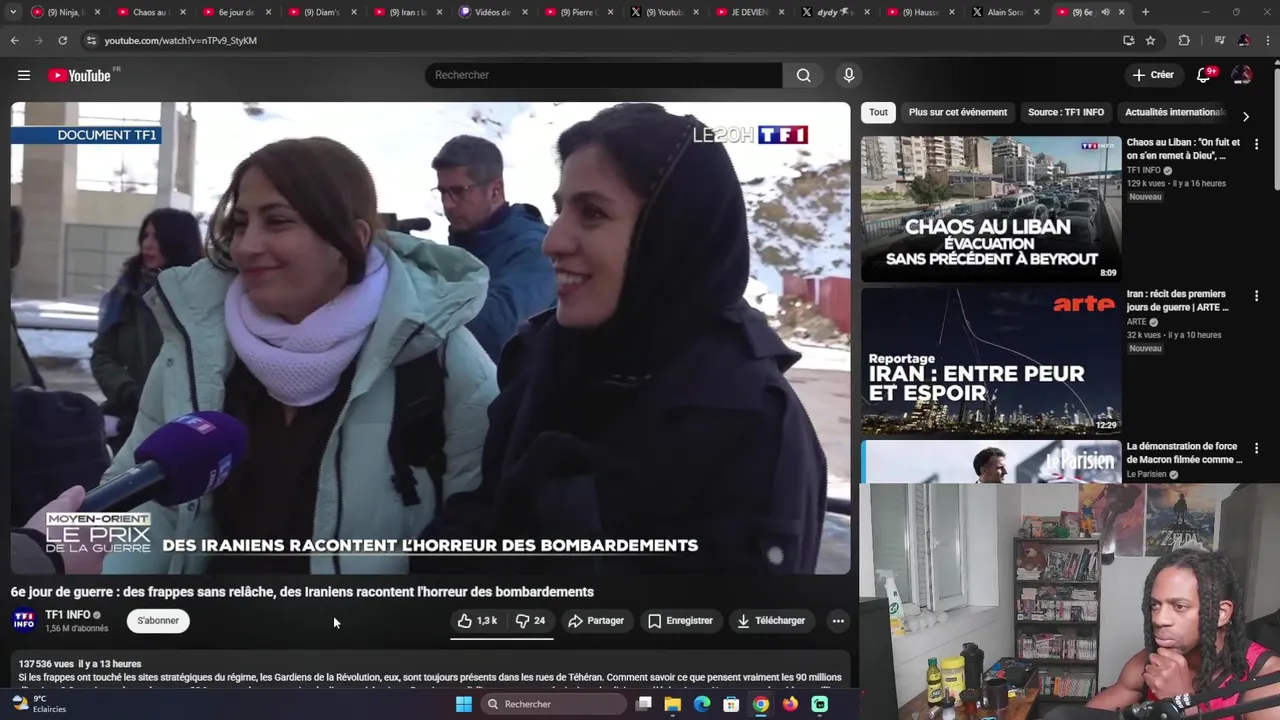Go back in browser history

click(x=14, y=40)
